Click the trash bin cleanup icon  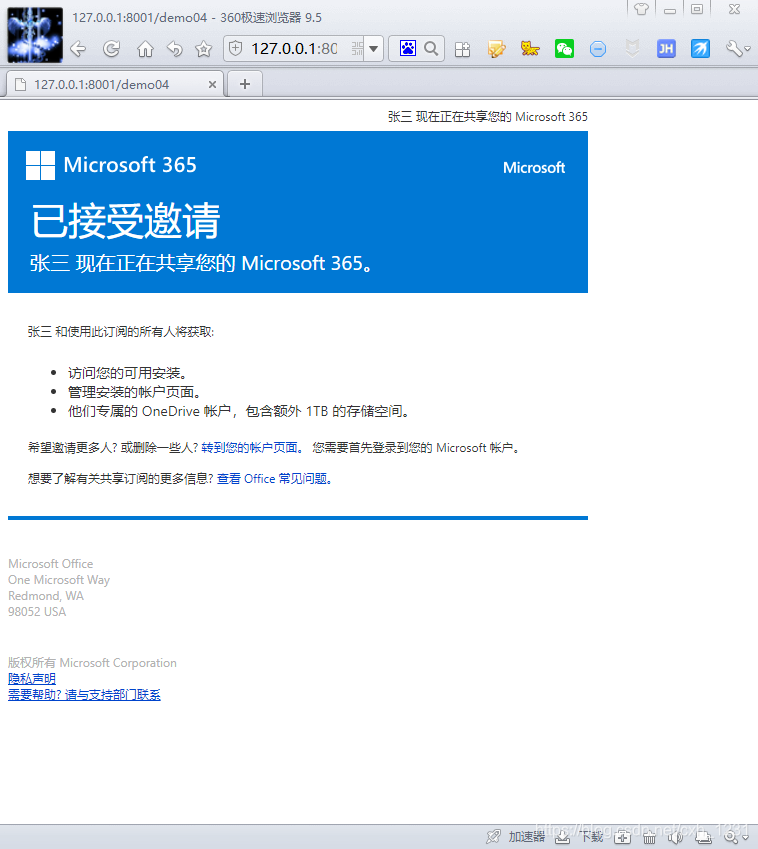[649, 837]
